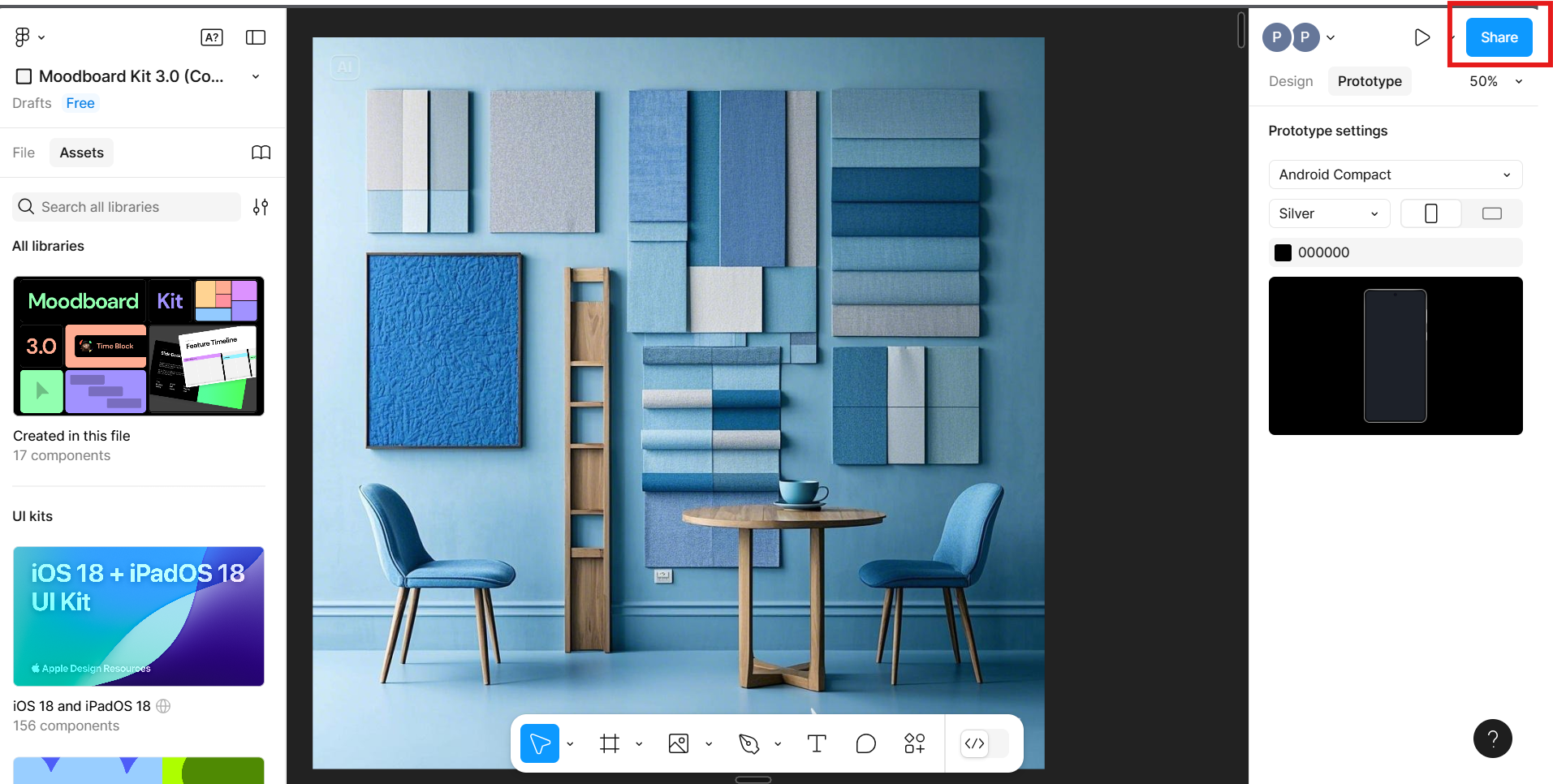This screenshot has height=784, width=1553.
Task: Open the Silver device color dropdown
Action: [x=1328, y=213]
